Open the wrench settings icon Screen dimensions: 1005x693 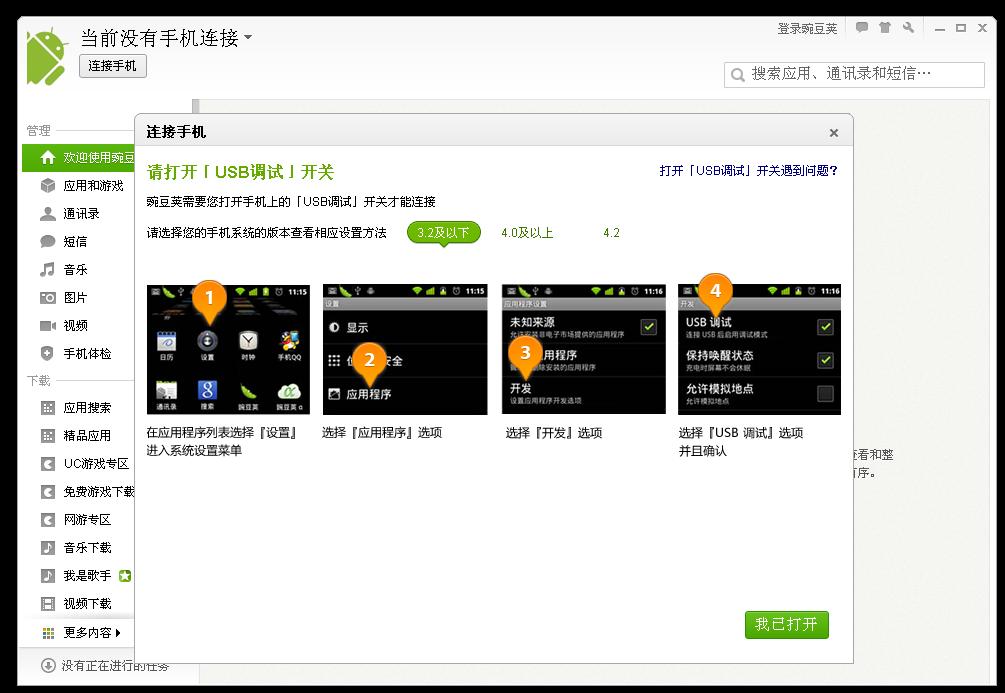click(908, 28)
